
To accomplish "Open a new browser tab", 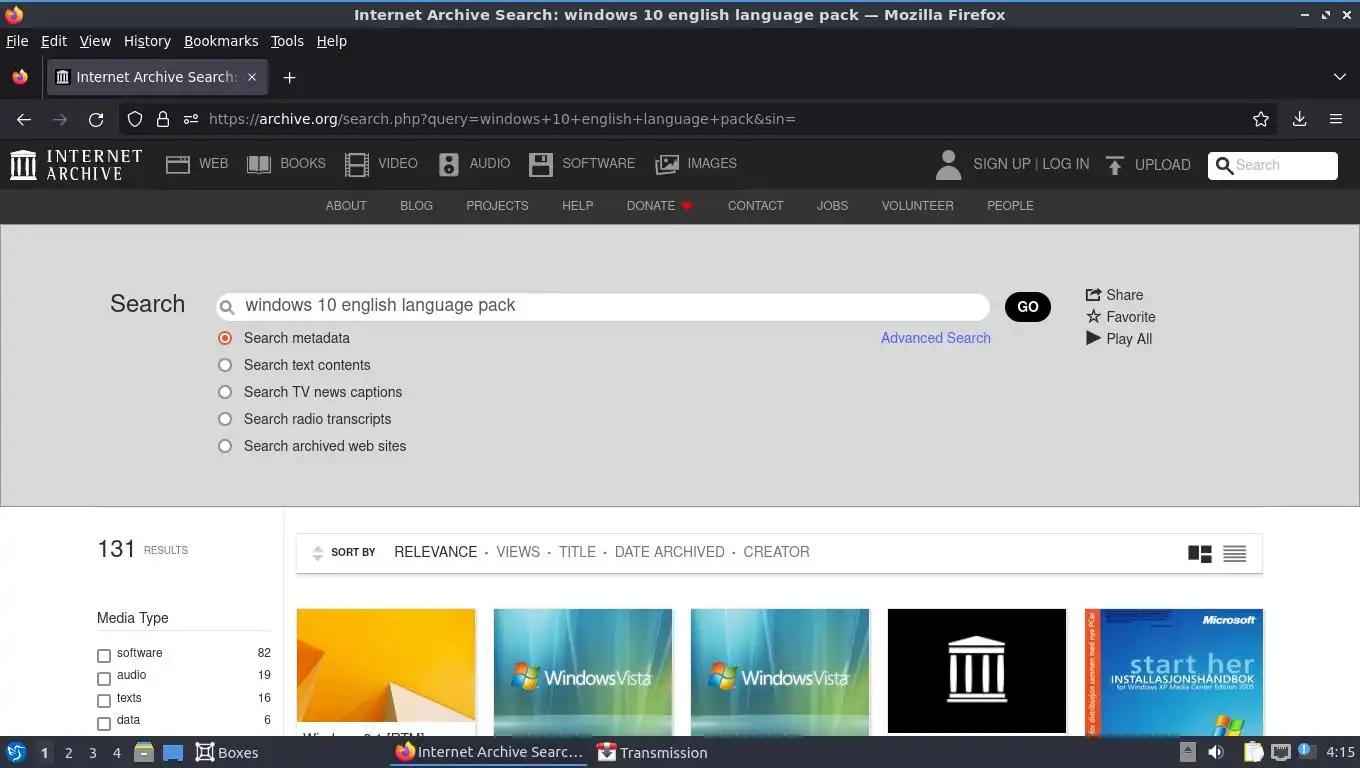I will tap(289, 77).
